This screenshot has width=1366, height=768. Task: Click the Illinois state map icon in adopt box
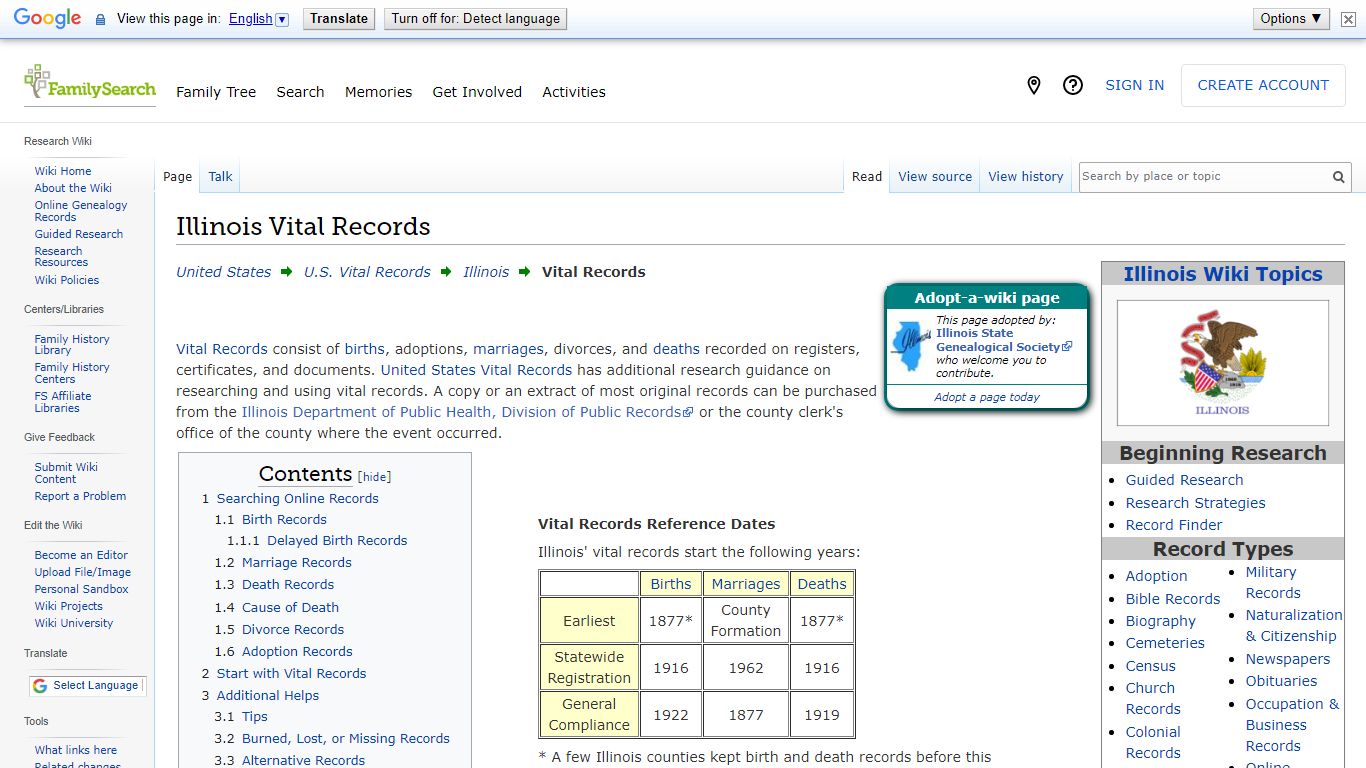pyautogui.click(x=910, y=346)
